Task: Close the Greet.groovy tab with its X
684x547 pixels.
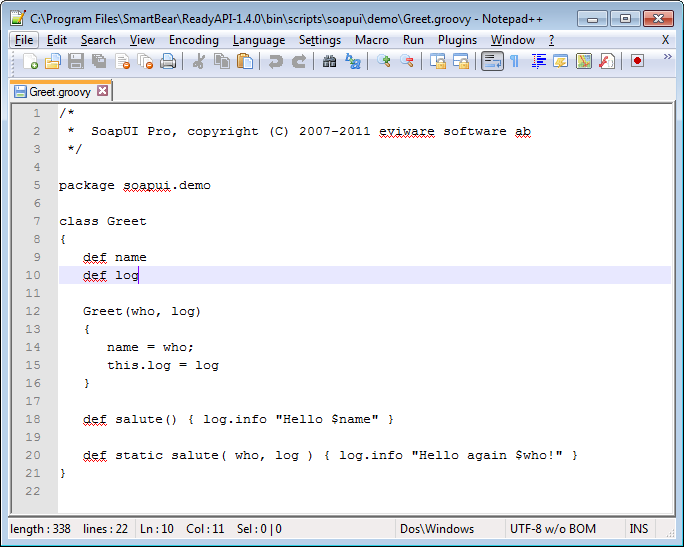Action: point(103,91)
